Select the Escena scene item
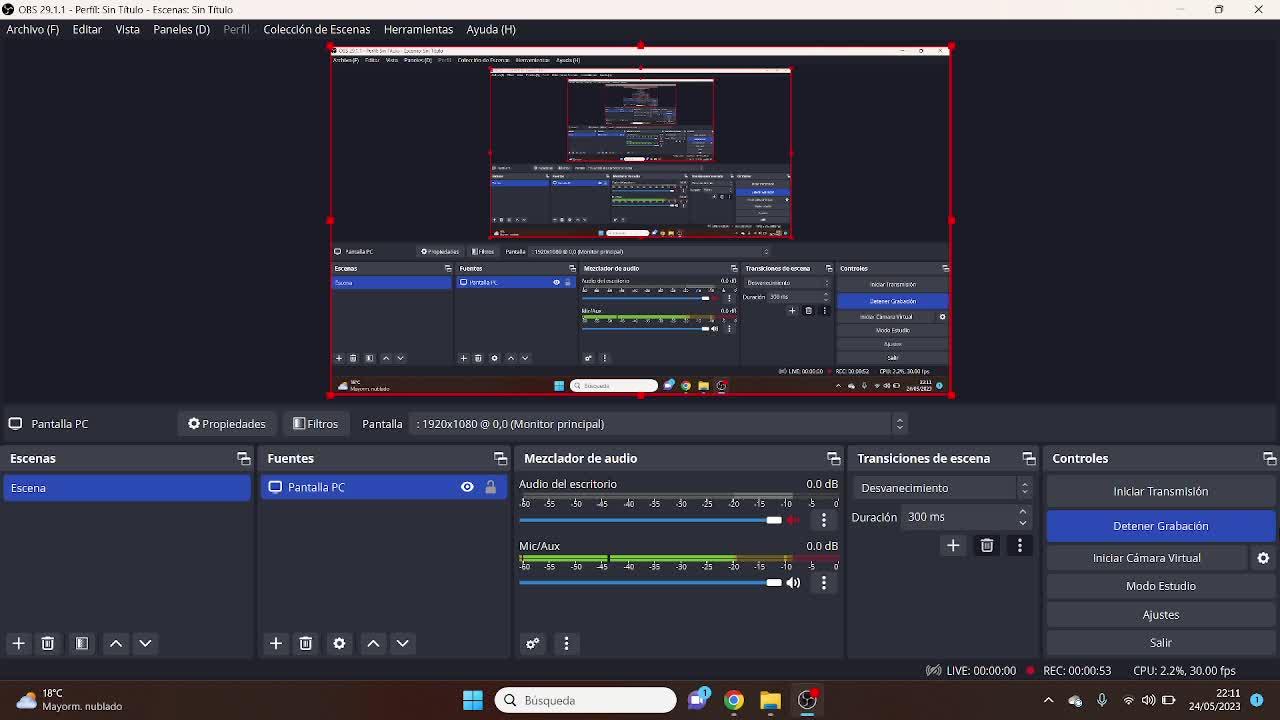Viewport: 1280px width, 720px height. (x=127, y=488)
